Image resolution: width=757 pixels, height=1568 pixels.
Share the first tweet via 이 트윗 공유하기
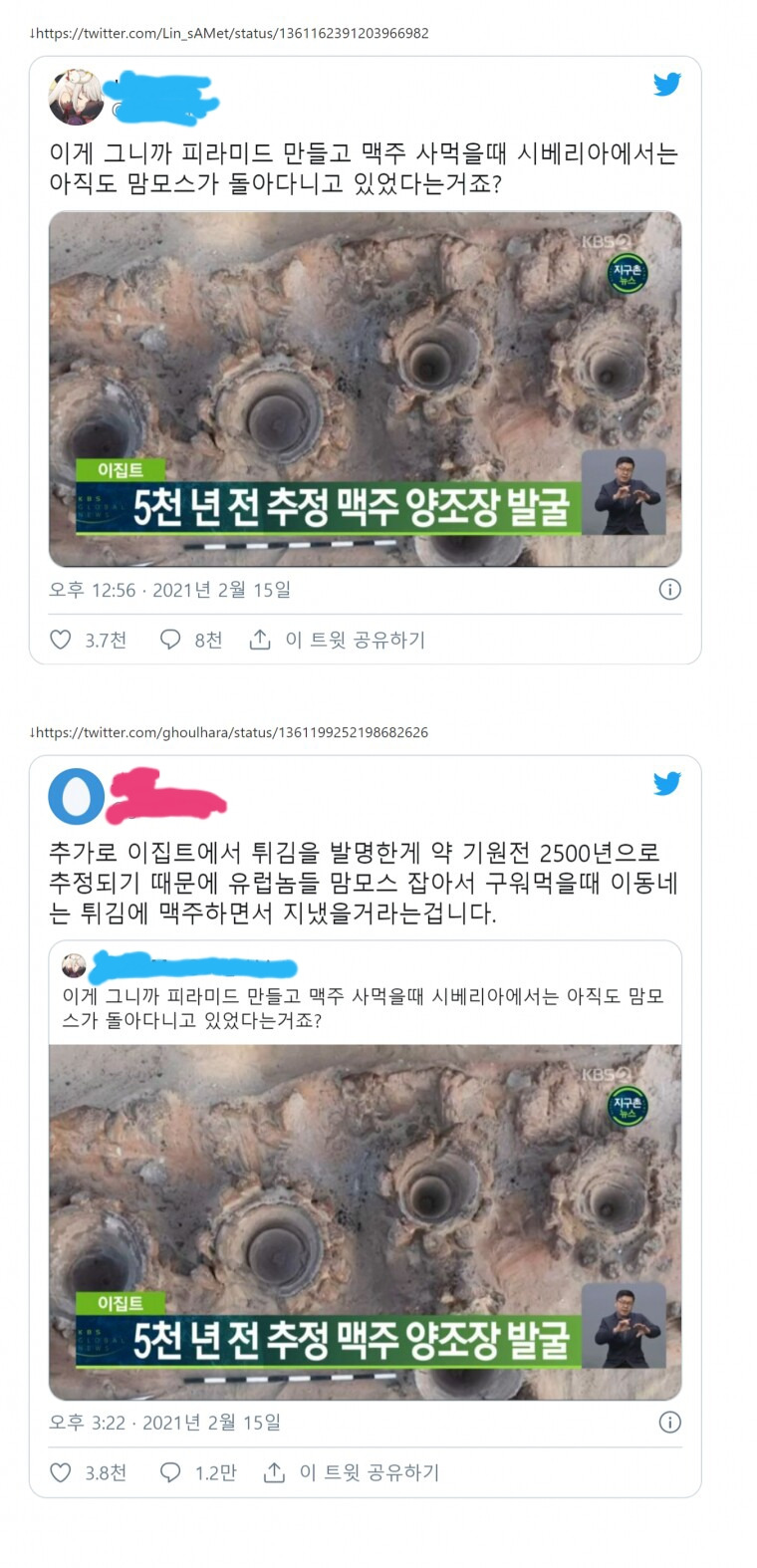click(x=338, y=640)
